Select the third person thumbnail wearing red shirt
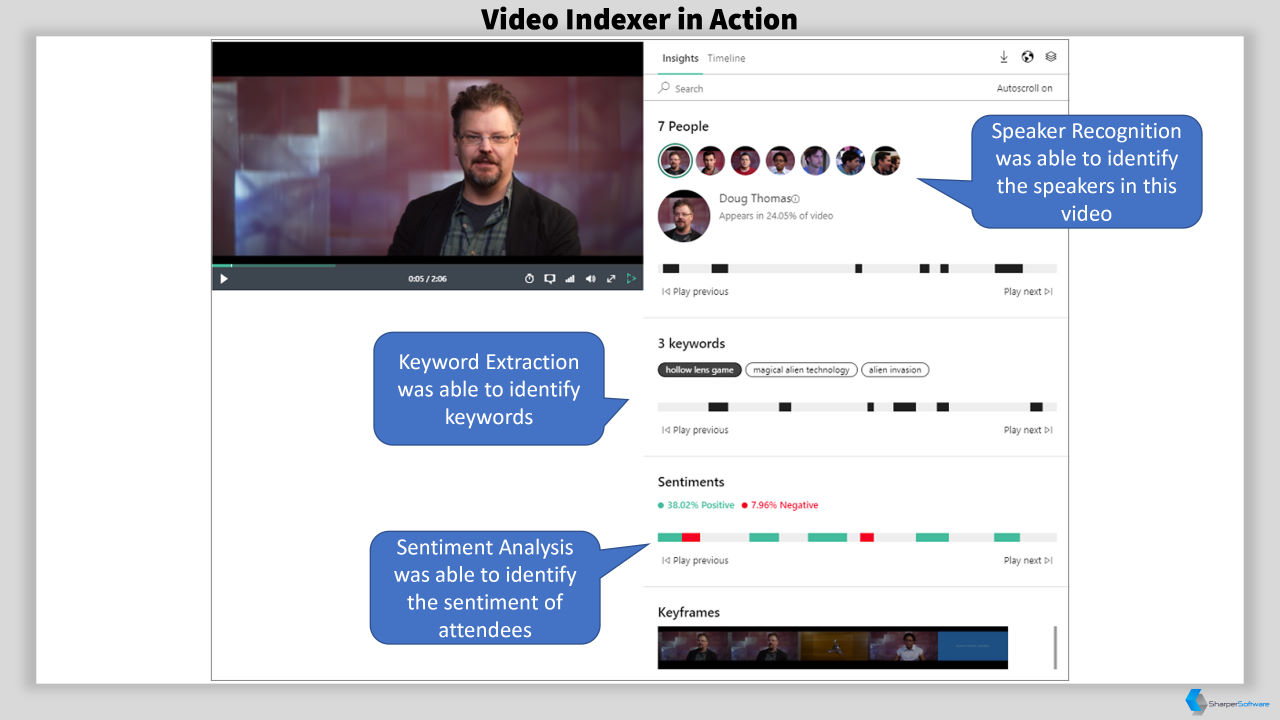This screenshot has height=720, width=1280. click(x=745, y=160)
